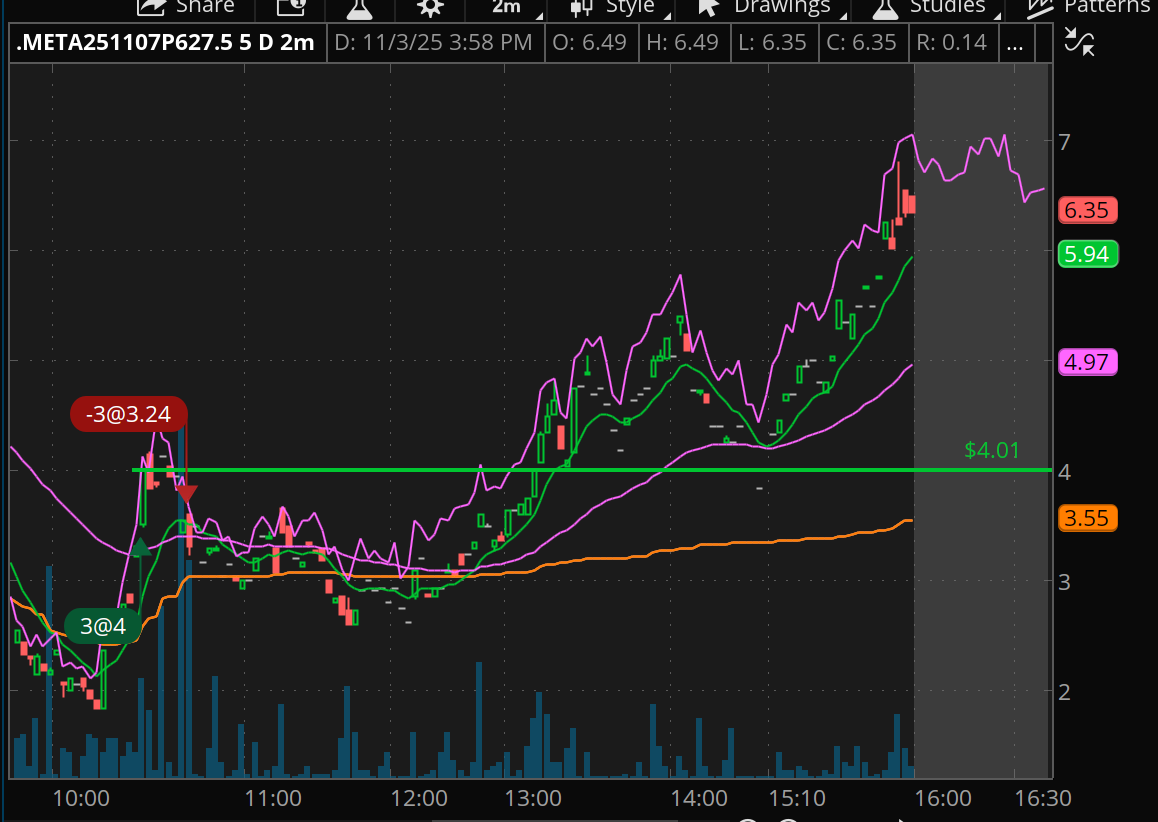Image resolution: width=1158 pixels, height=822 pixels.
Task: Expand the ellipsis in the chart header
Action: tap(1015, 43)
